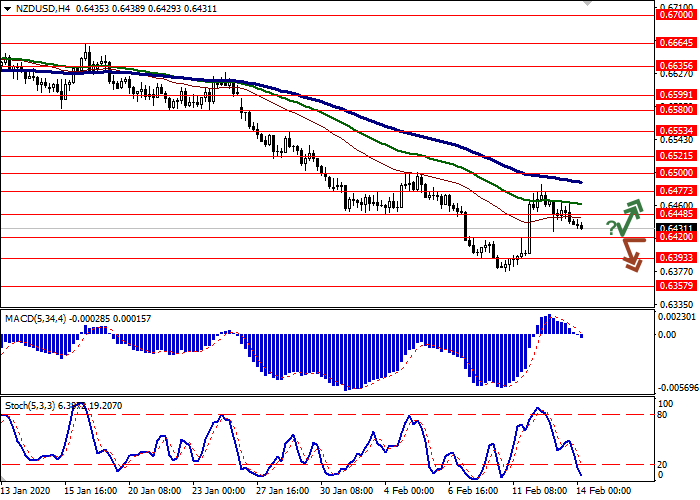
Task: Open the chart menu triangle beside NZDUSD
Action: (7, 7)
